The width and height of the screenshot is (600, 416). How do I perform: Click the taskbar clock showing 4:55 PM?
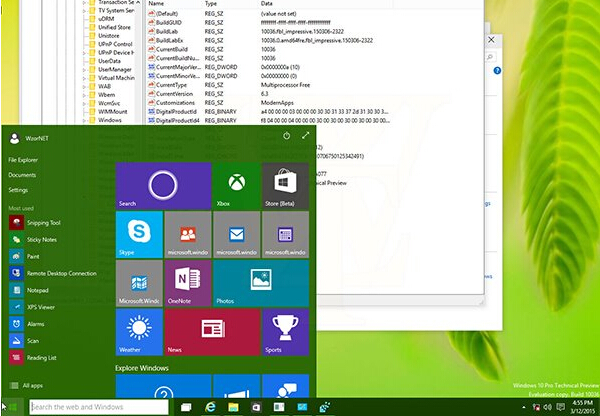(x=582, y=407)
